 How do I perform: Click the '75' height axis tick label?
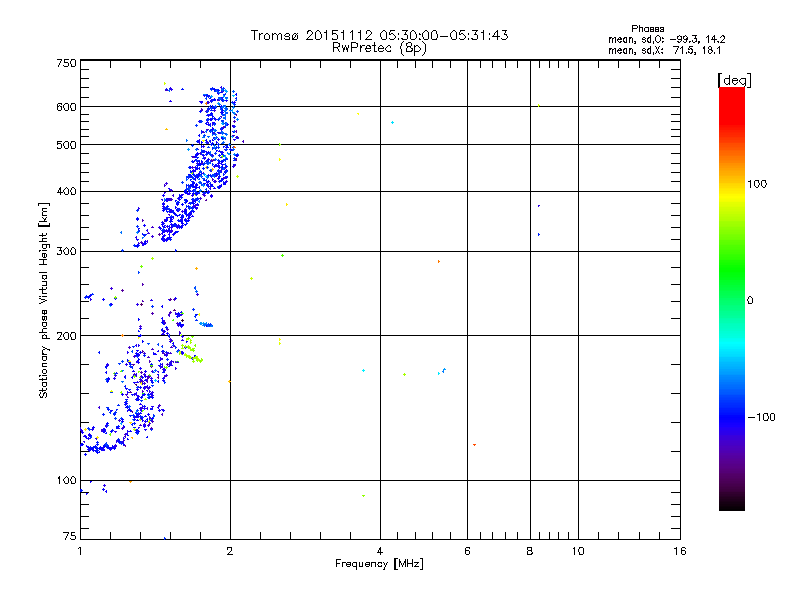click(70, 536)
